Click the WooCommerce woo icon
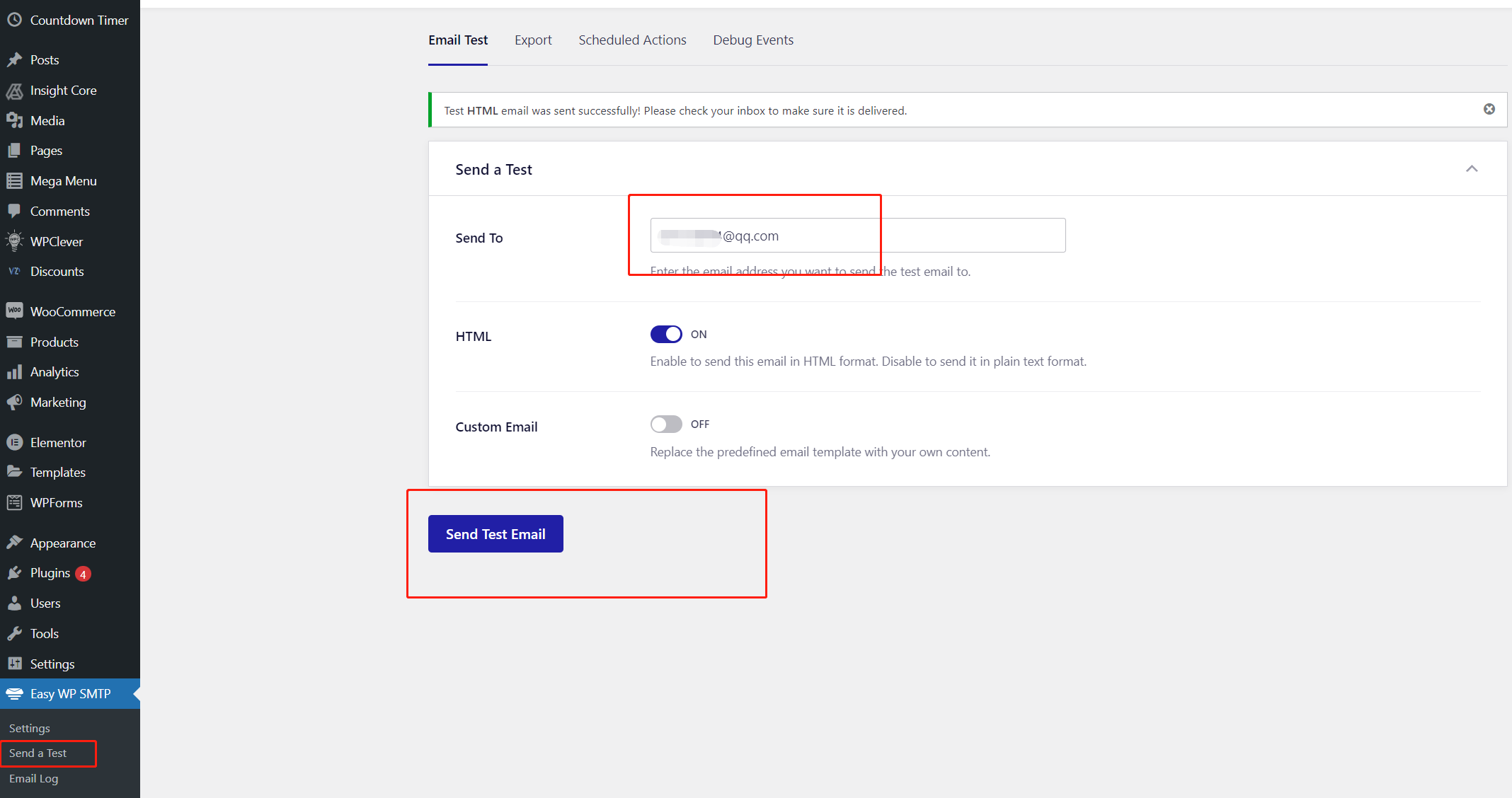Screen dimensions: 1512x798 coord(14,311)
